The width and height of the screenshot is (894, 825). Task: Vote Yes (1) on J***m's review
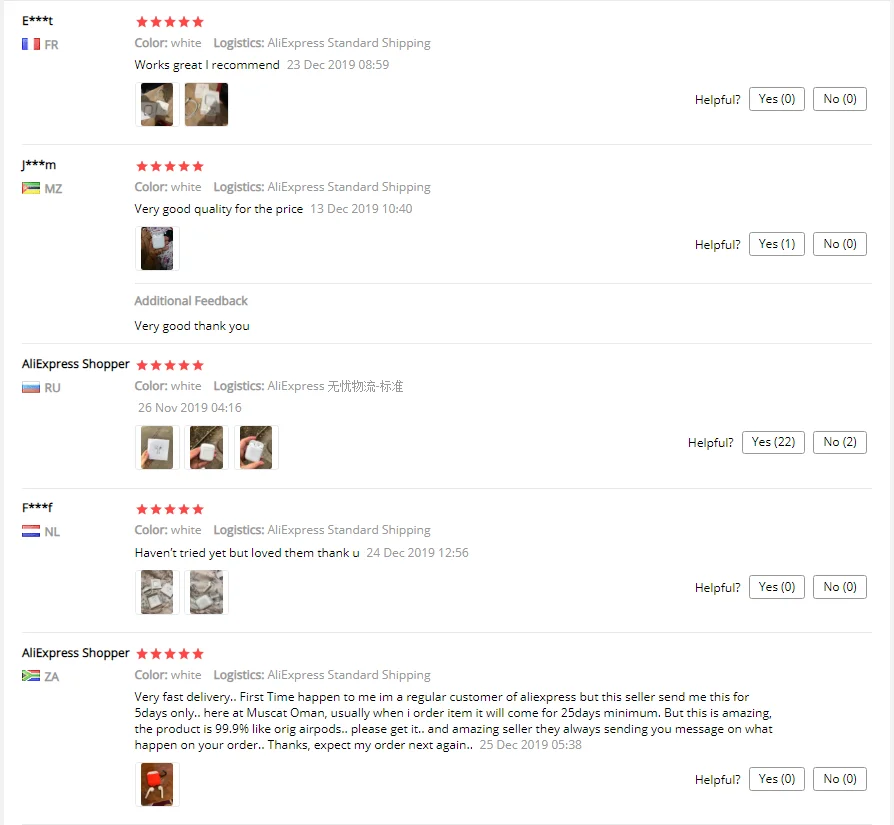coord(777,244)
